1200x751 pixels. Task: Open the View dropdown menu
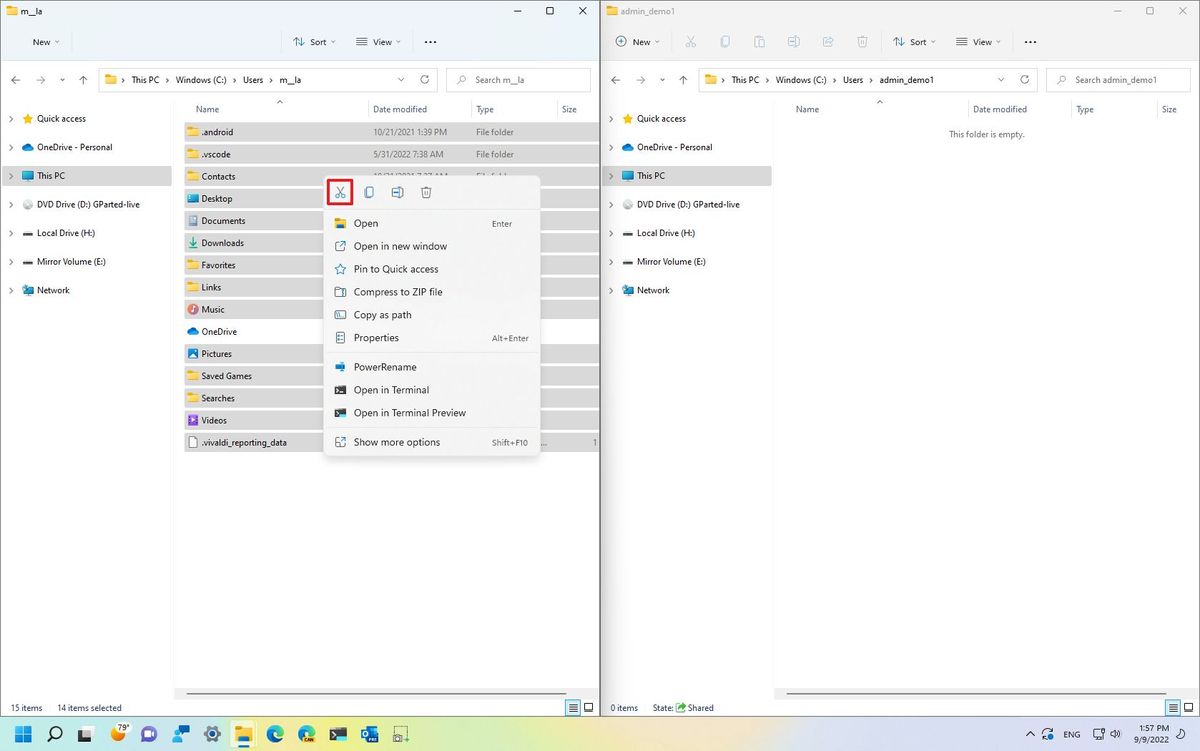click(x=378, y=42)
